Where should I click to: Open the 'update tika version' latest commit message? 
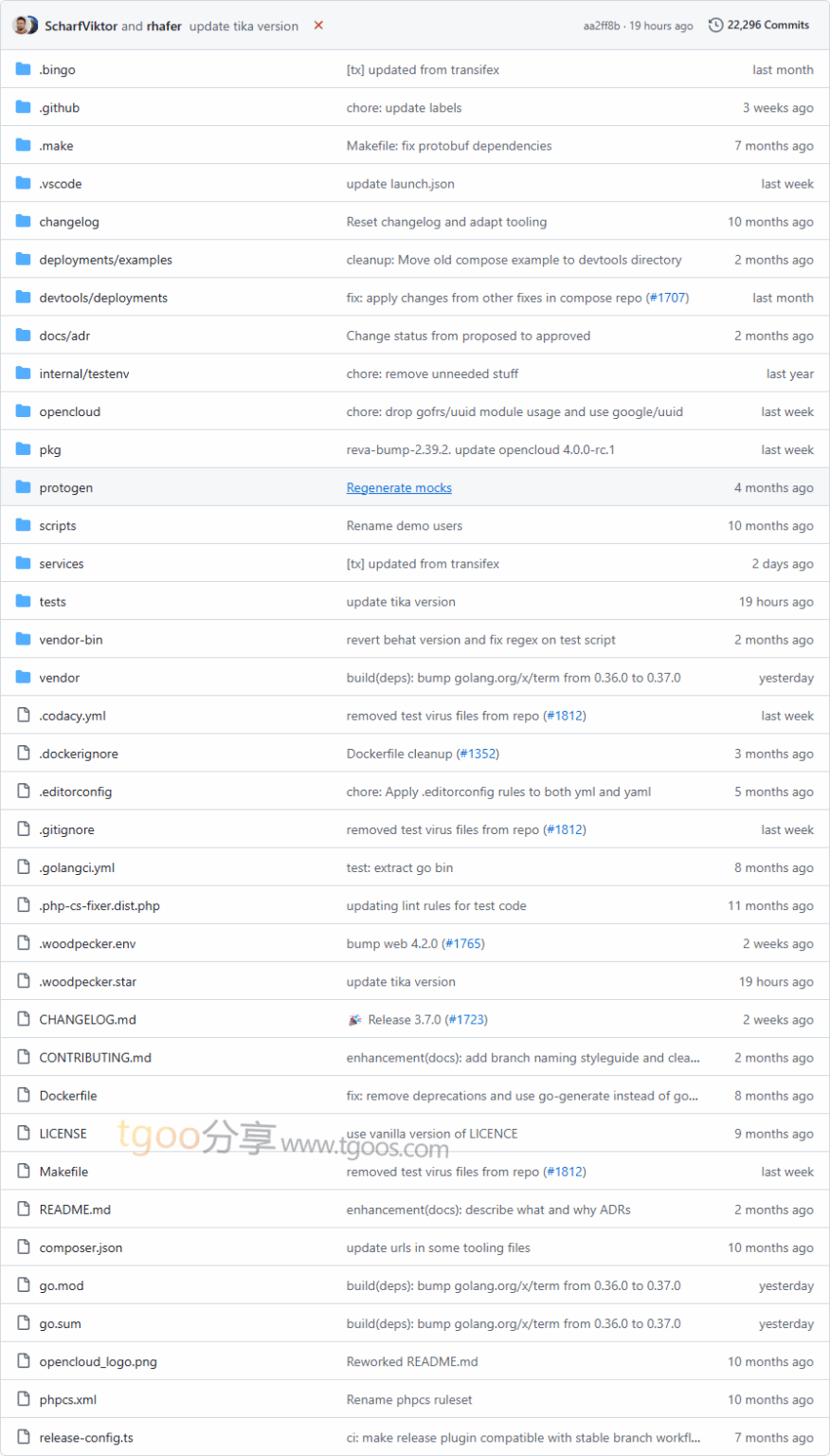244,27
